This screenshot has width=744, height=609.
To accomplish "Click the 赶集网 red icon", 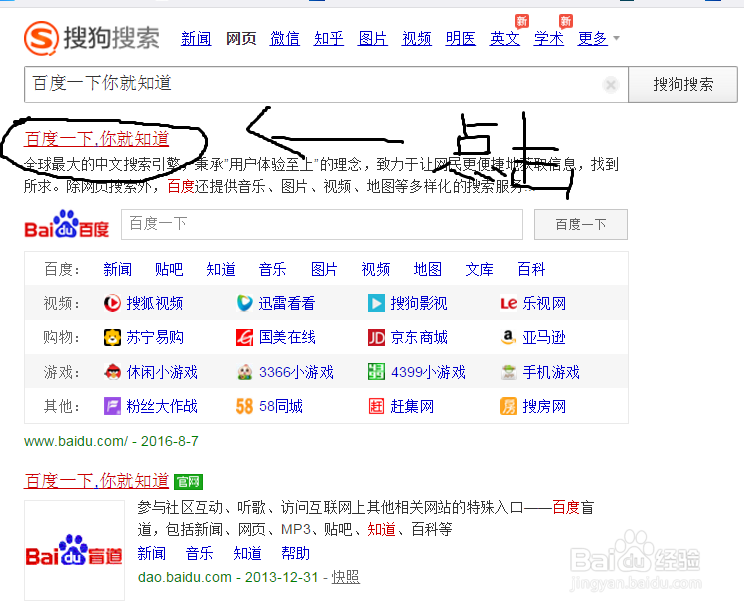I will (376, 406).
